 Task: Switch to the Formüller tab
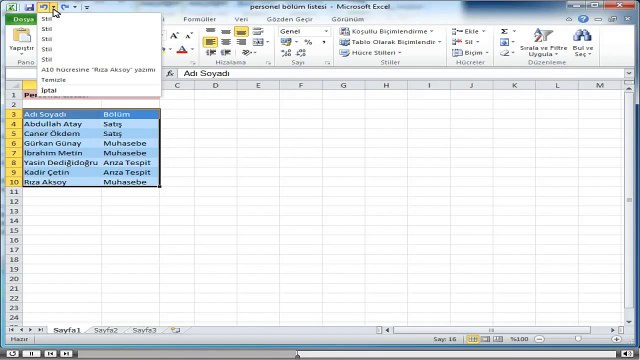pos(200,19)
